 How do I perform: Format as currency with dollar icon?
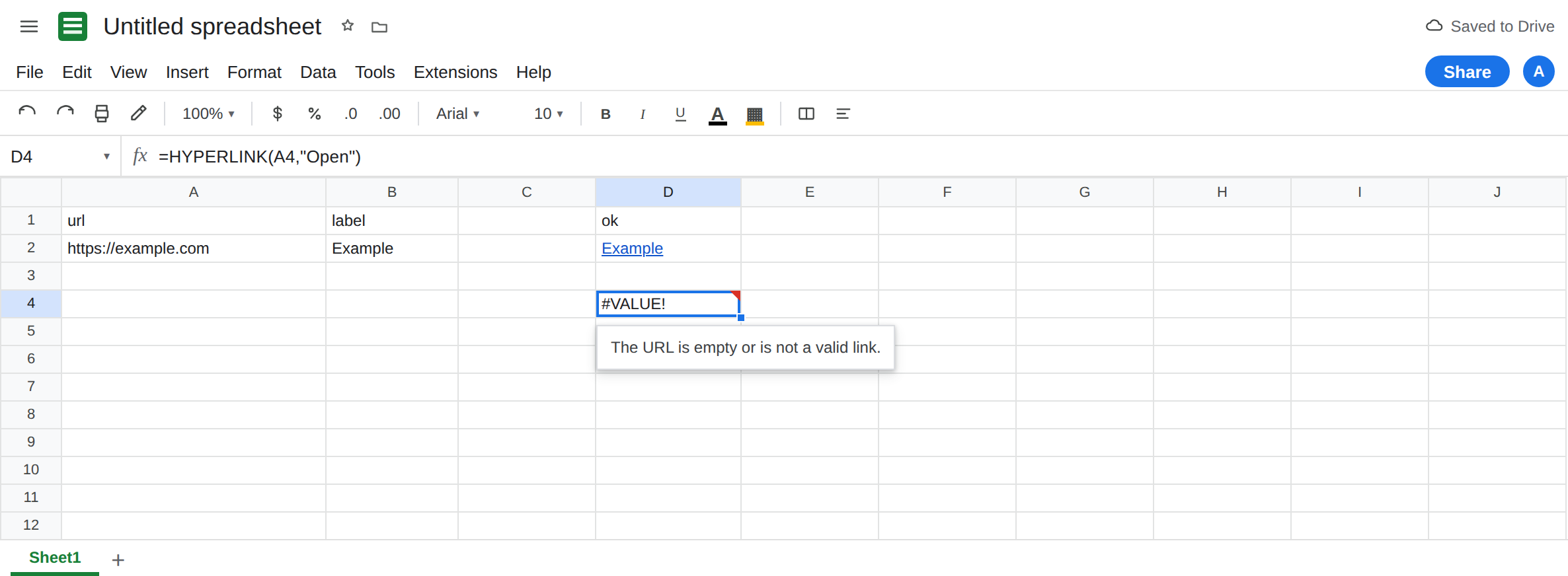pyautogui.click(x=278, y=114)
